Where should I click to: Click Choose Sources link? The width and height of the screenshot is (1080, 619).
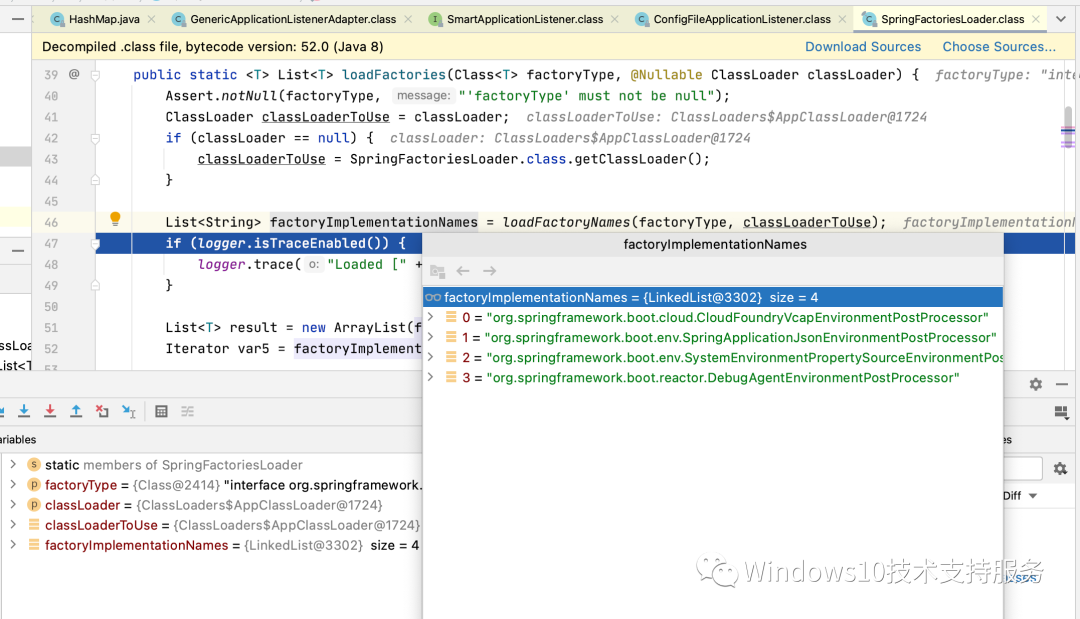[999, 47]
